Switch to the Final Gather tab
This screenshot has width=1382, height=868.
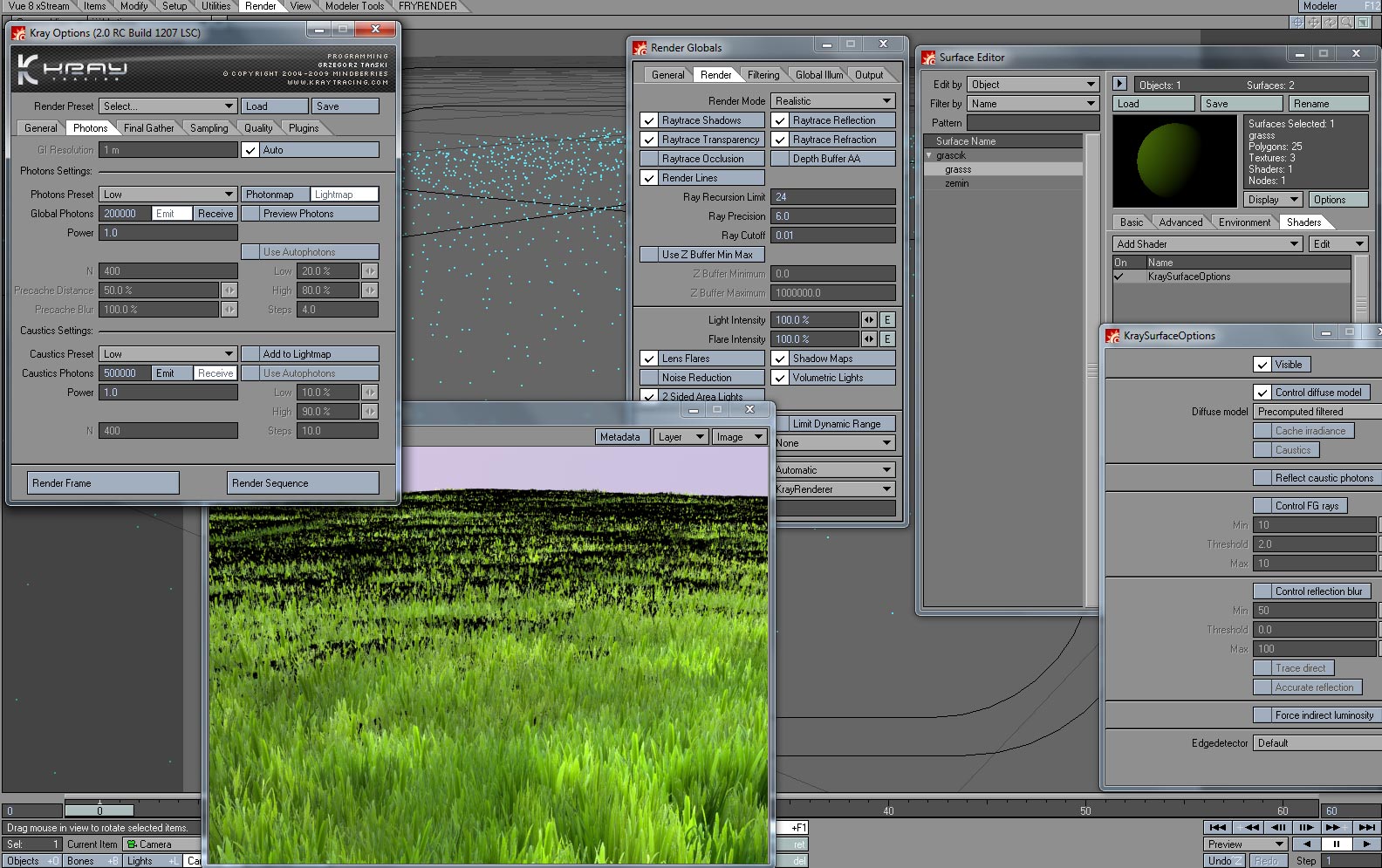coord(148,128)
